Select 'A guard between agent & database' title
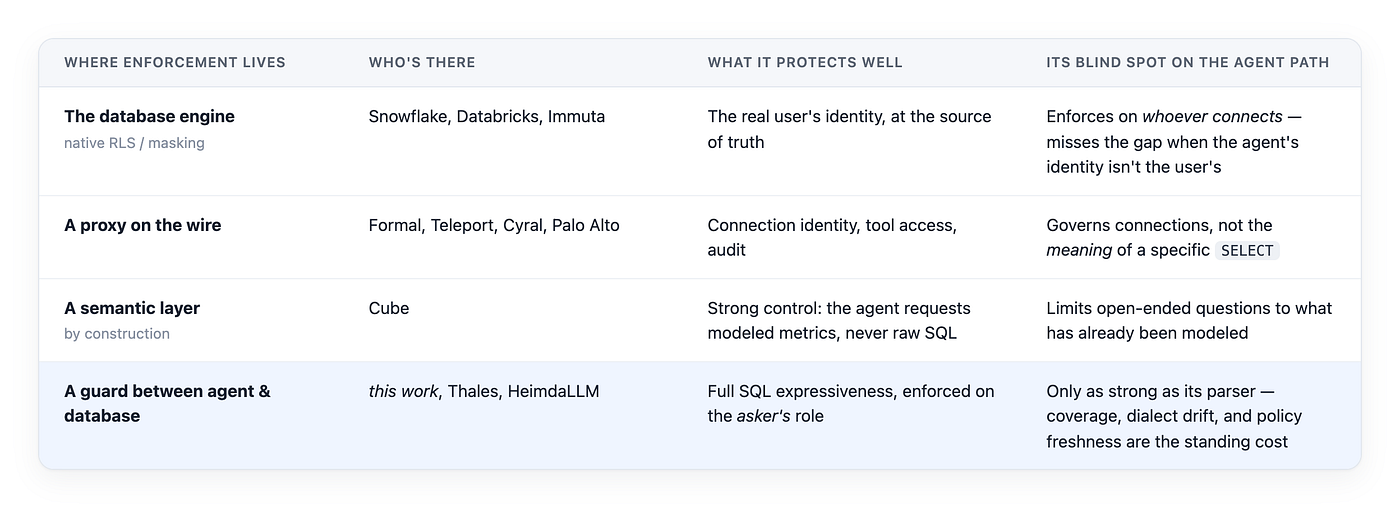1400x508 pixels. click(x=167, y=403)
